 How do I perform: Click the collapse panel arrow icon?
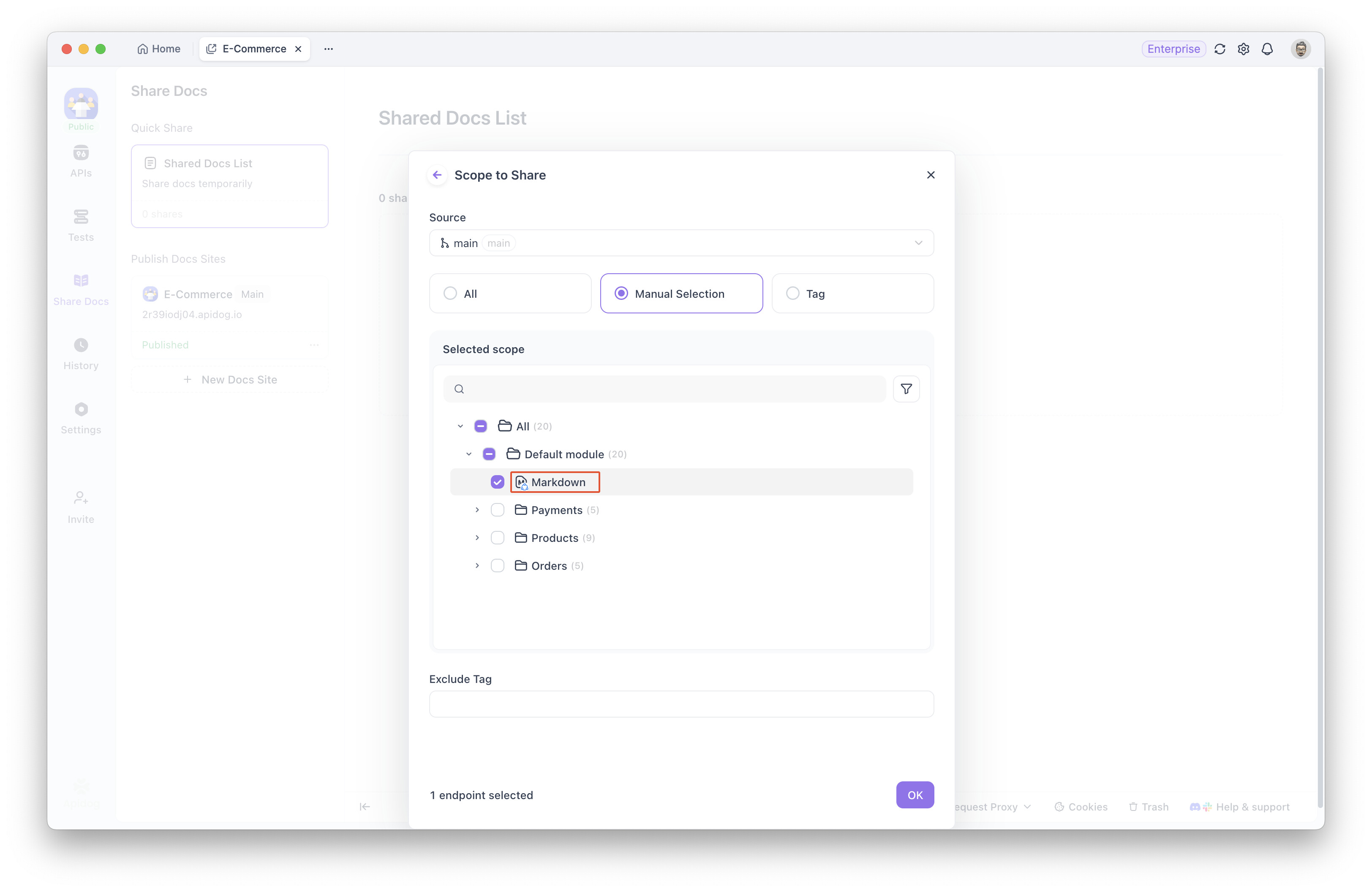(364, 807)
